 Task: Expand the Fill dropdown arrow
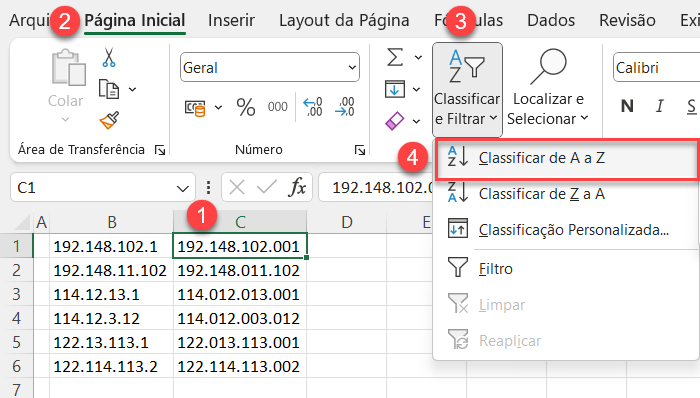click(417, 90)
